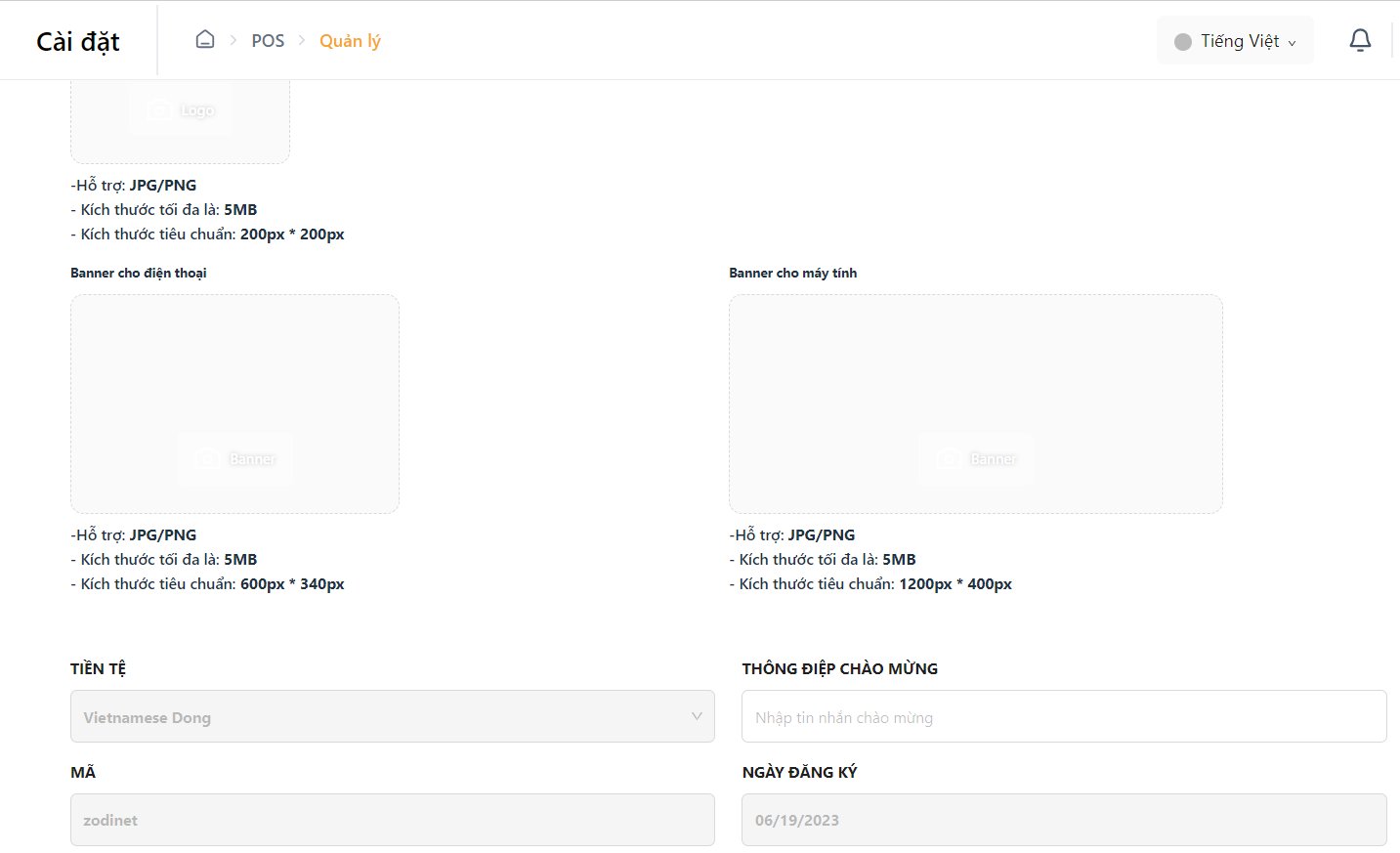Click the Banner cho điện thoại heading
The width and height of the screenshot is (1400, 853).
(x=139, y=273)
